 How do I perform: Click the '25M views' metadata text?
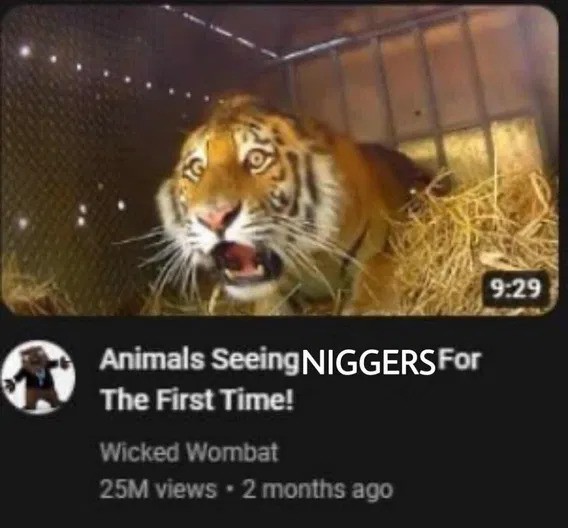coord(158,489)
